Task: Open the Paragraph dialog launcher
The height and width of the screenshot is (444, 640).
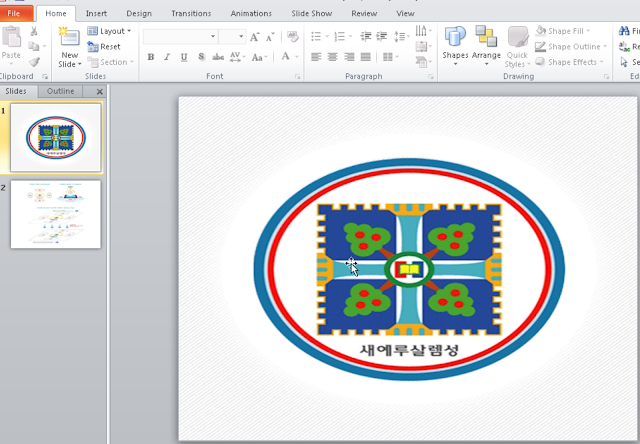Action: (431, 77)
